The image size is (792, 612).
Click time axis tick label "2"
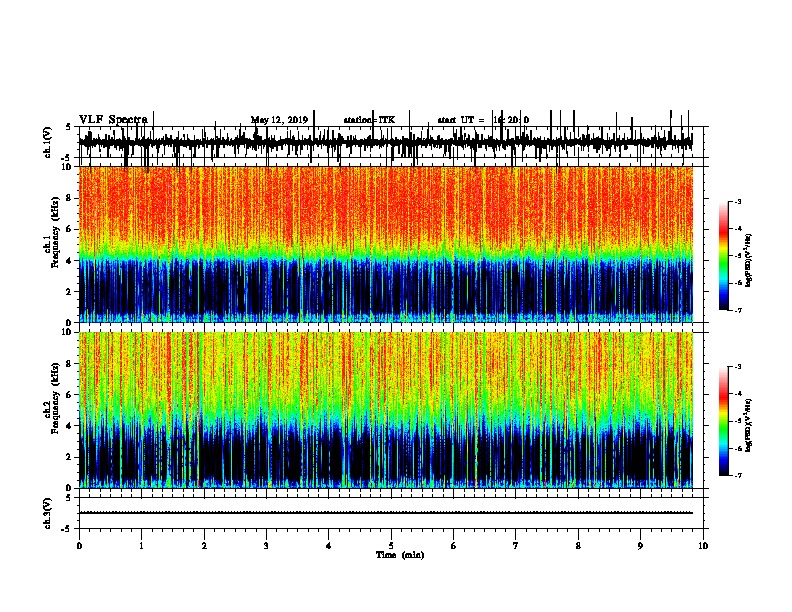pyautogui.click(x=204, y=546)
